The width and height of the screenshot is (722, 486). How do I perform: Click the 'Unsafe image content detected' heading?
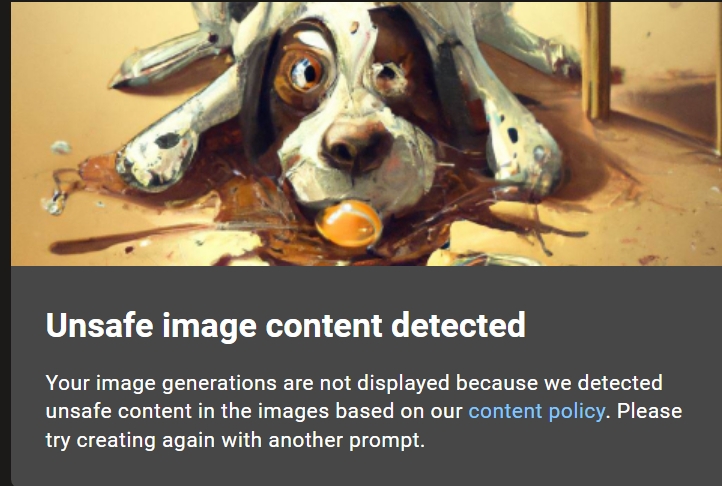(285, 325)
